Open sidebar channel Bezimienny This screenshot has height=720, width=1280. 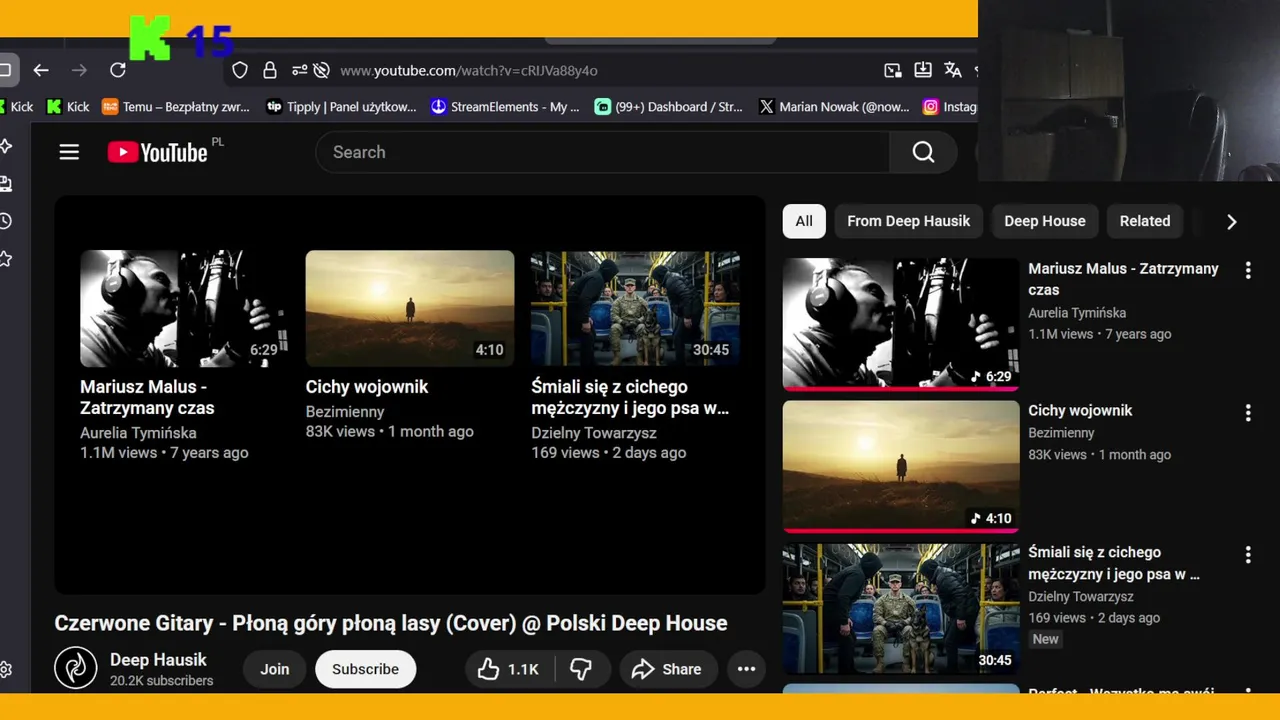1061,433
